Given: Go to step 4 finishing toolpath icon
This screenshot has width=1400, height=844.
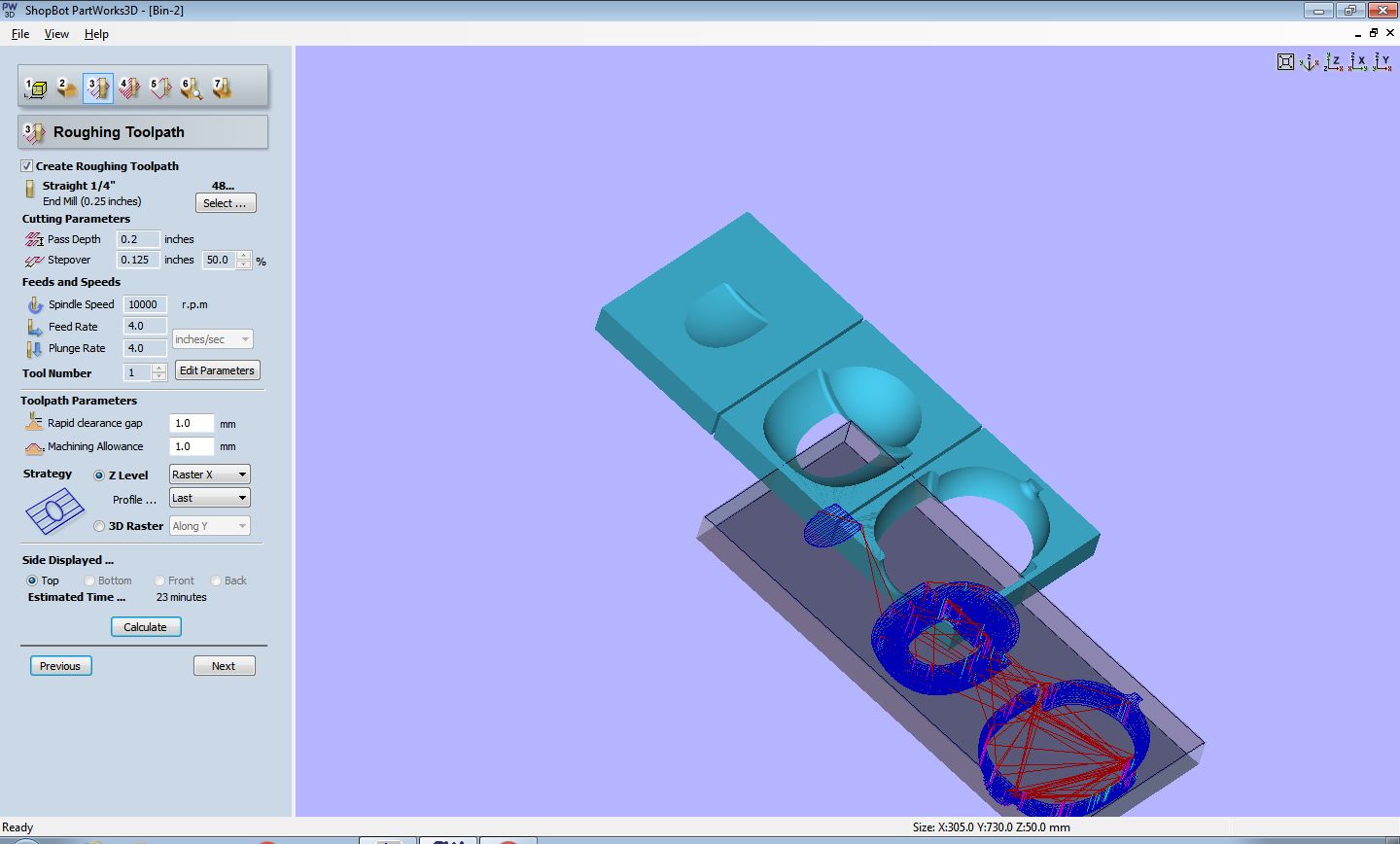Looking at the screenshot, I should point(129,88).
